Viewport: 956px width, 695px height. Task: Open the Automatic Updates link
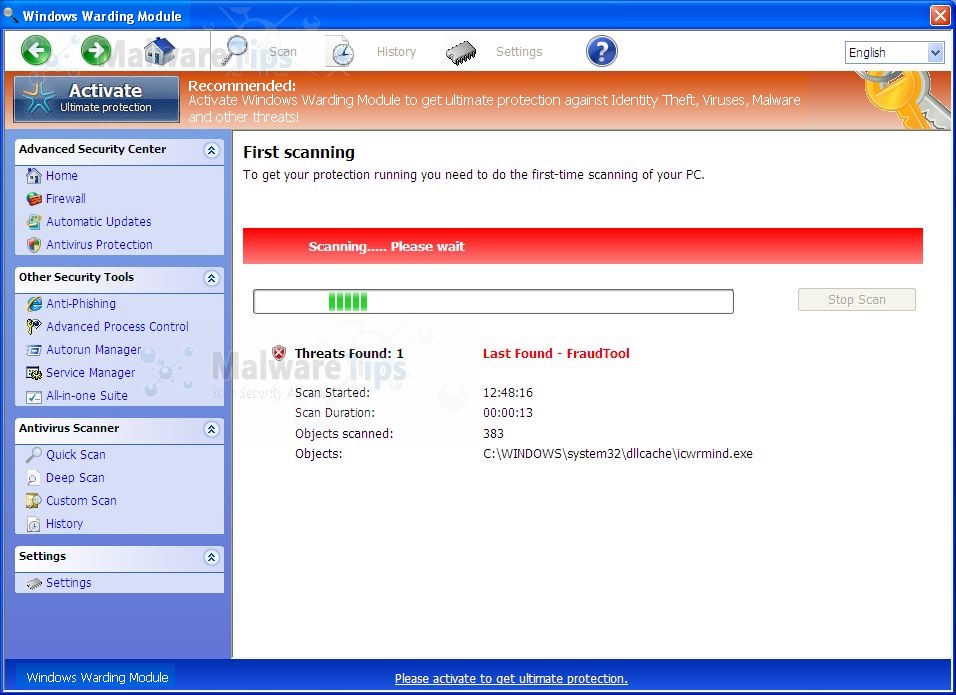[99, 222]
